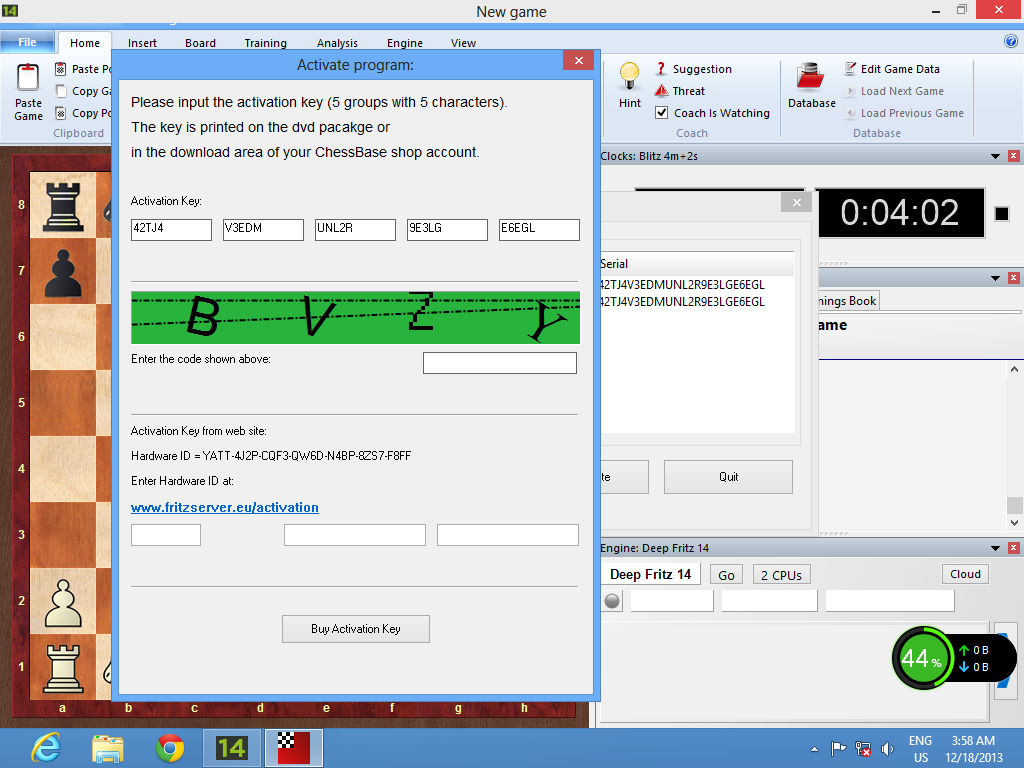Open the View ribbon tab
1024x768 pixels.
[463, 43]
